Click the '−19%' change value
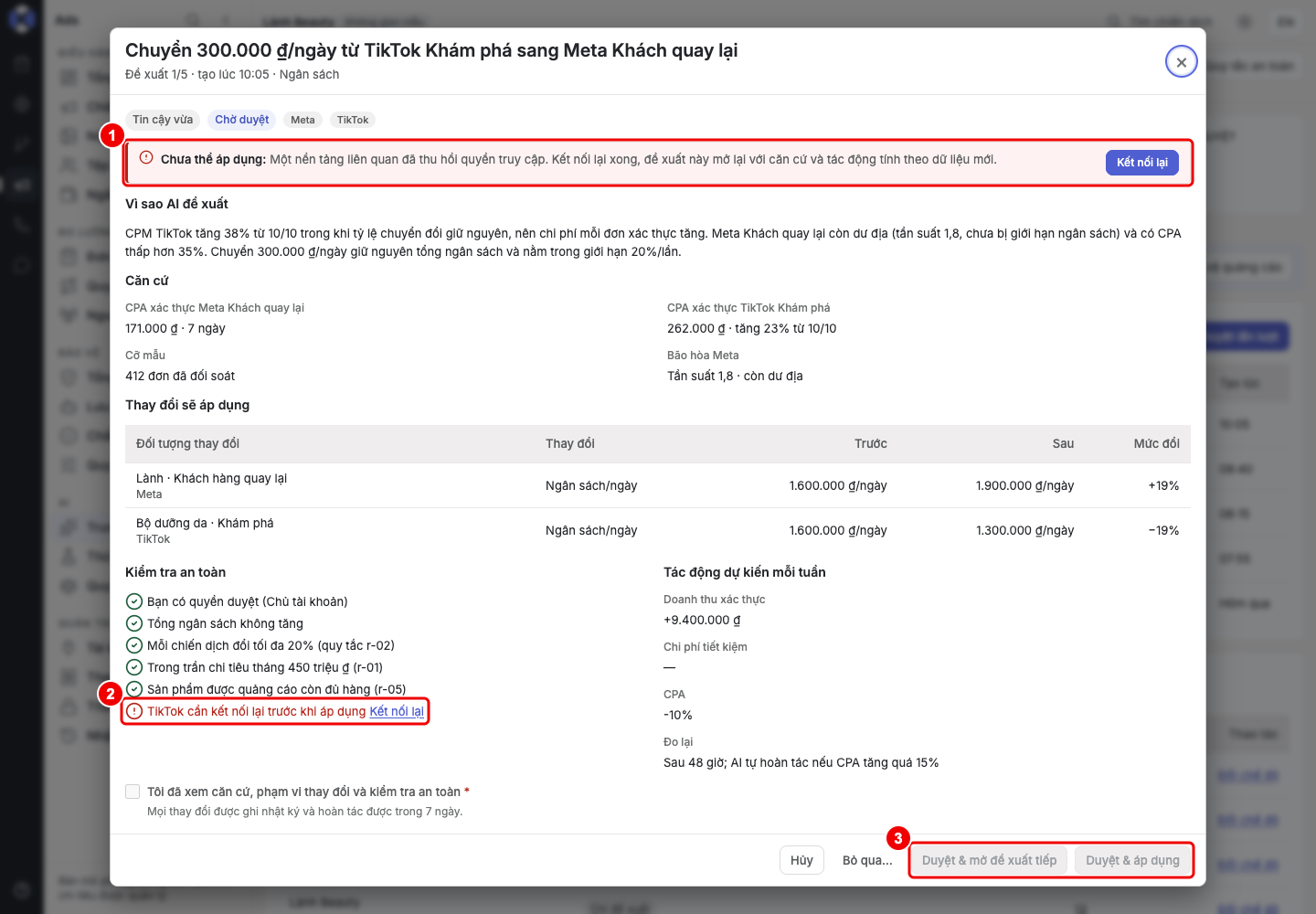This screenshot has width=1316, height=914. tap(1163, 530)
